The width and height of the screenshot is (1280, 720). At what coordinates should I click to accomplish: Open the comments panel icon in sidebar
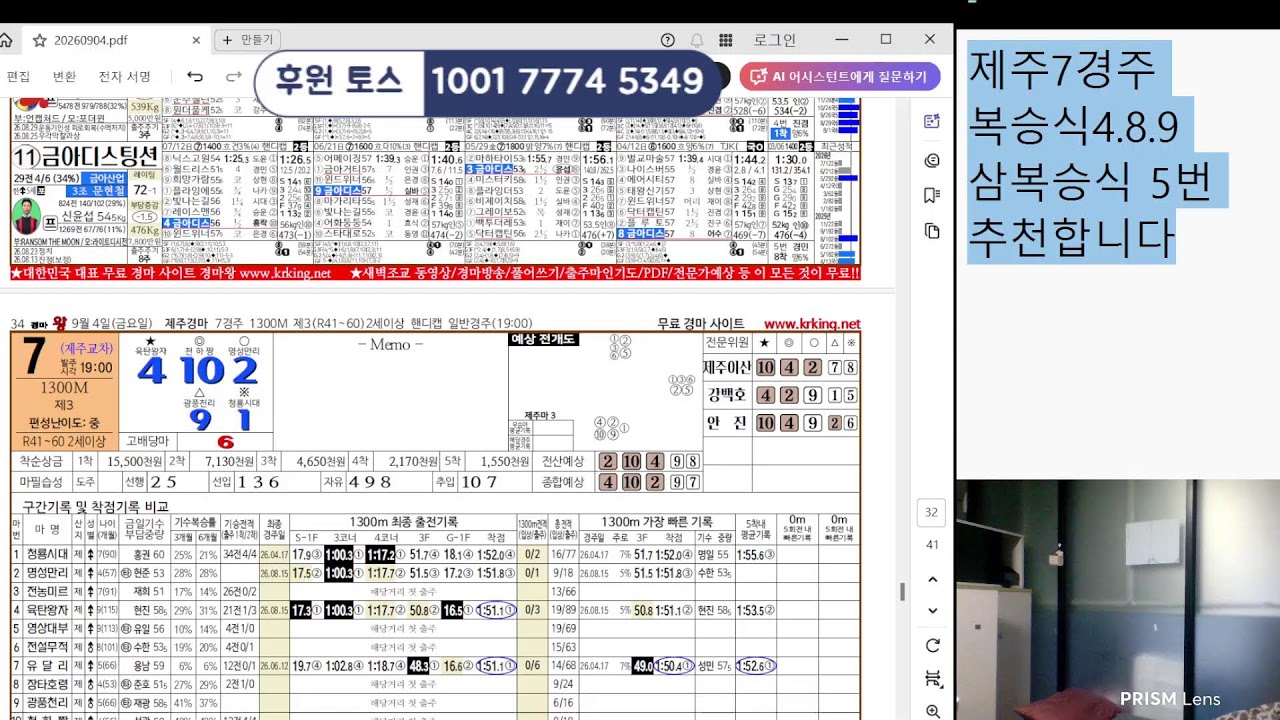click(x=932, y=160)
